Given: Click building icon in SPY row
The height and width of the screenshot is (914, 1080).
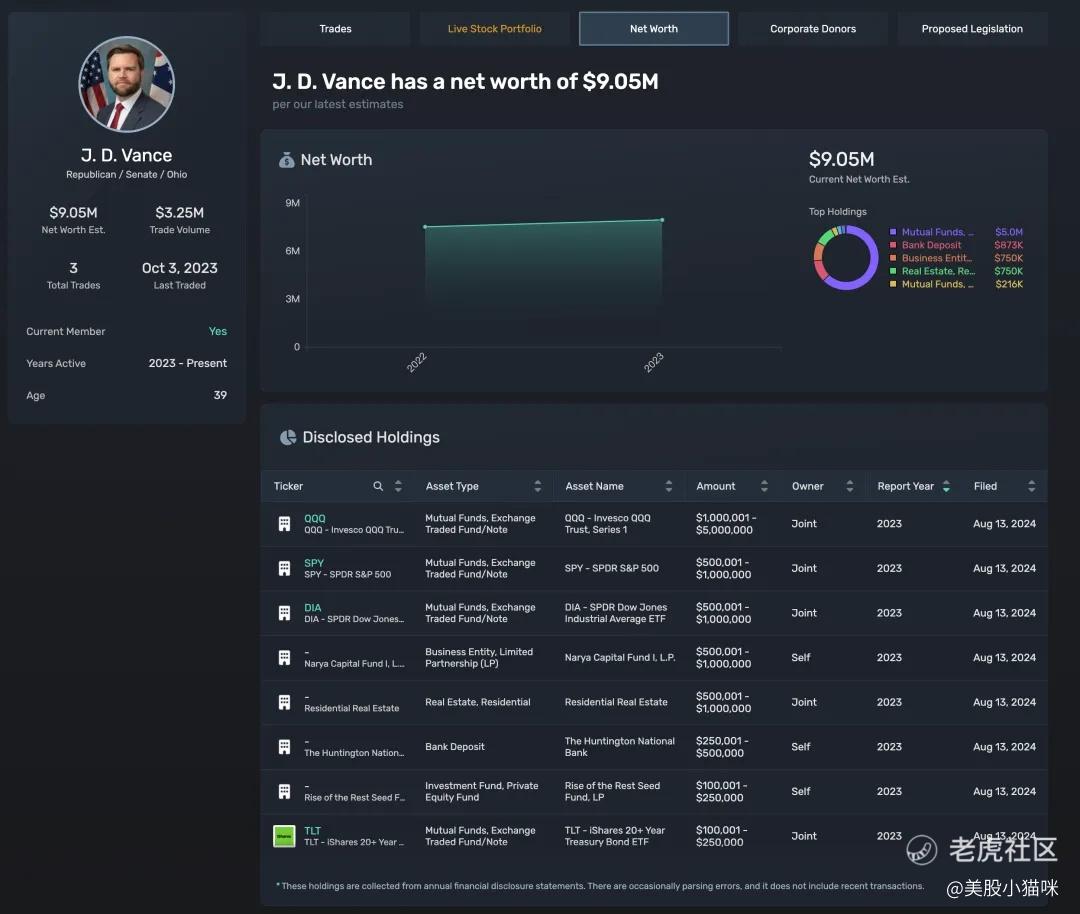Looking at the screenshot, I should pos(284,568).
